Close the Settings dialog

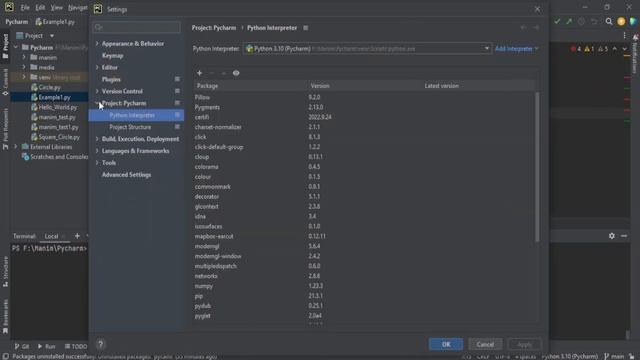537,9
